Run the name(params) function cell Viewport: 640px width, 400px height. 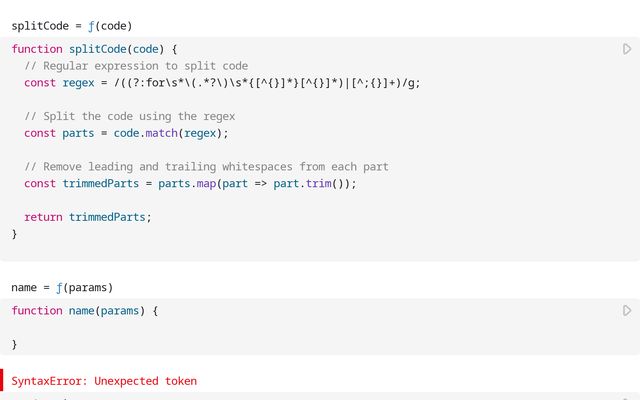(x=627, y=311)
